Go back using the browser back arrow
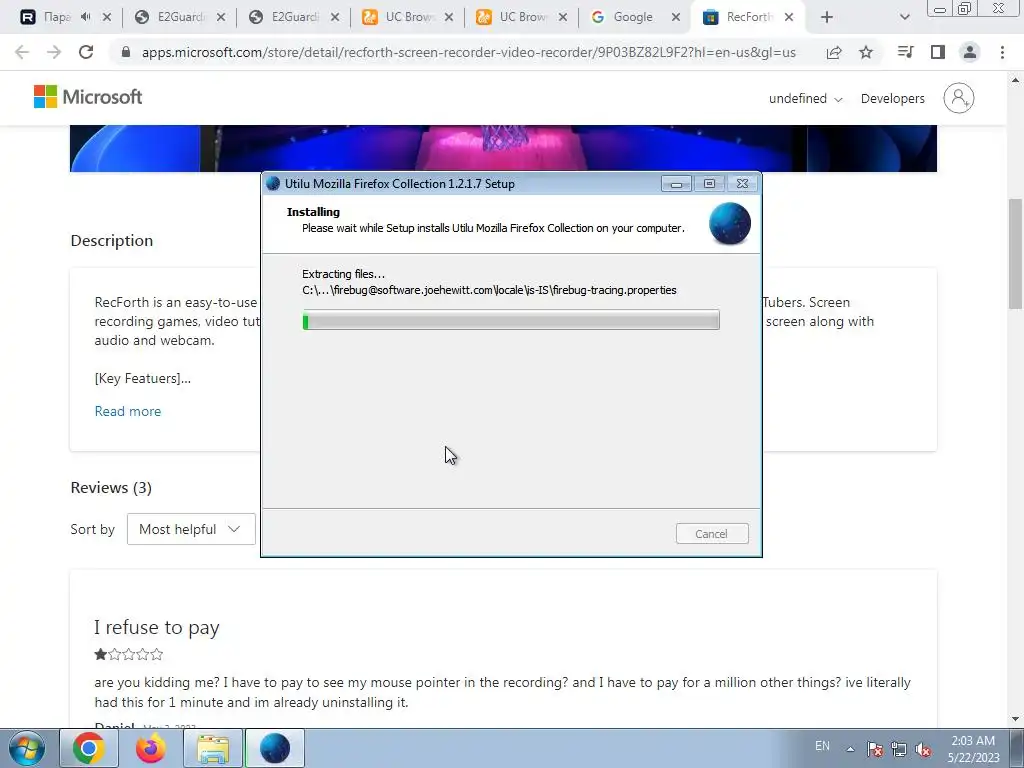The image size is (1024, 768). 22,52
